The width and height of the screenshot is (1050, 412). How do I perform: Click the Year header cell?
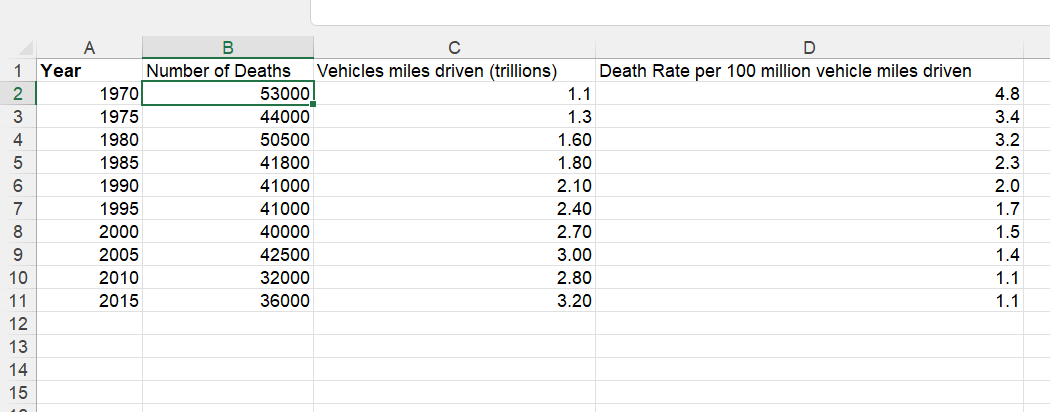pos(89,70)
